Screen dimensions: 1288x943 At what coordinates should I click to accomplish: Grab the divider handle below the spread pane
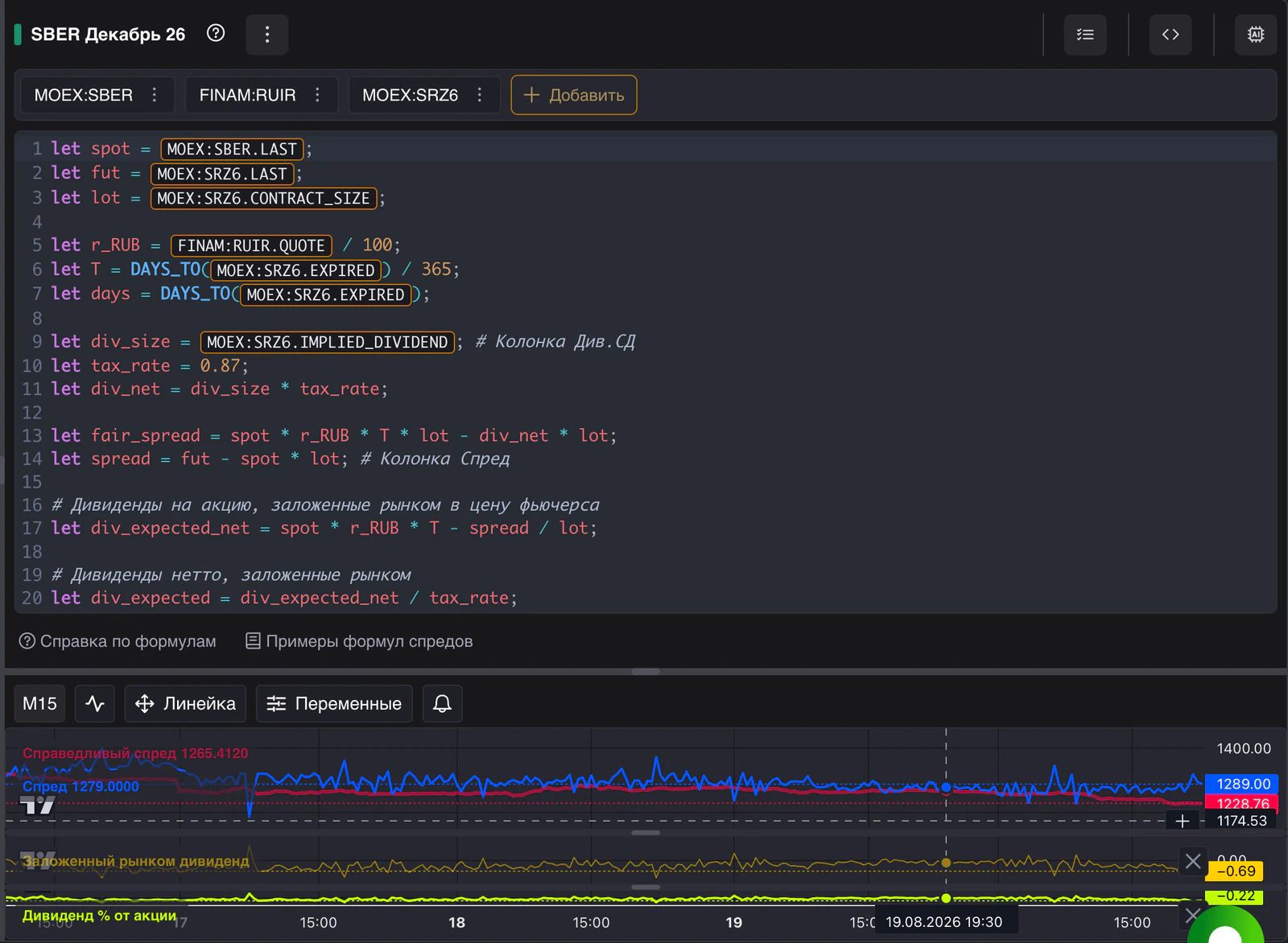tap(646, 833)
